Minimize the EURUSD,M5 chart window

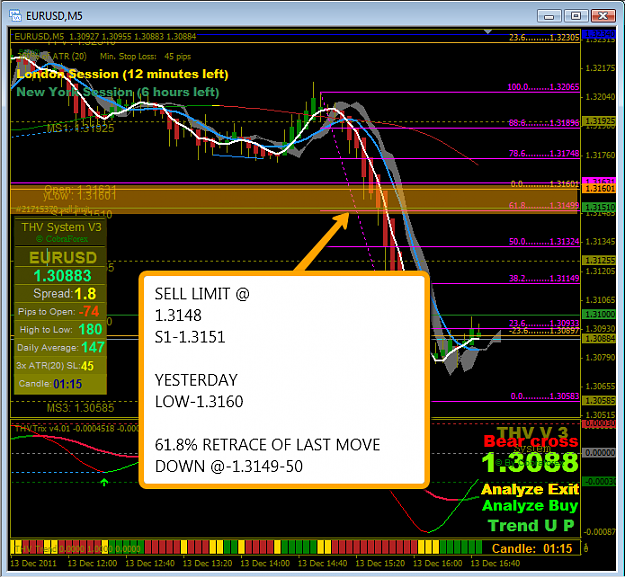click(549, 16)
